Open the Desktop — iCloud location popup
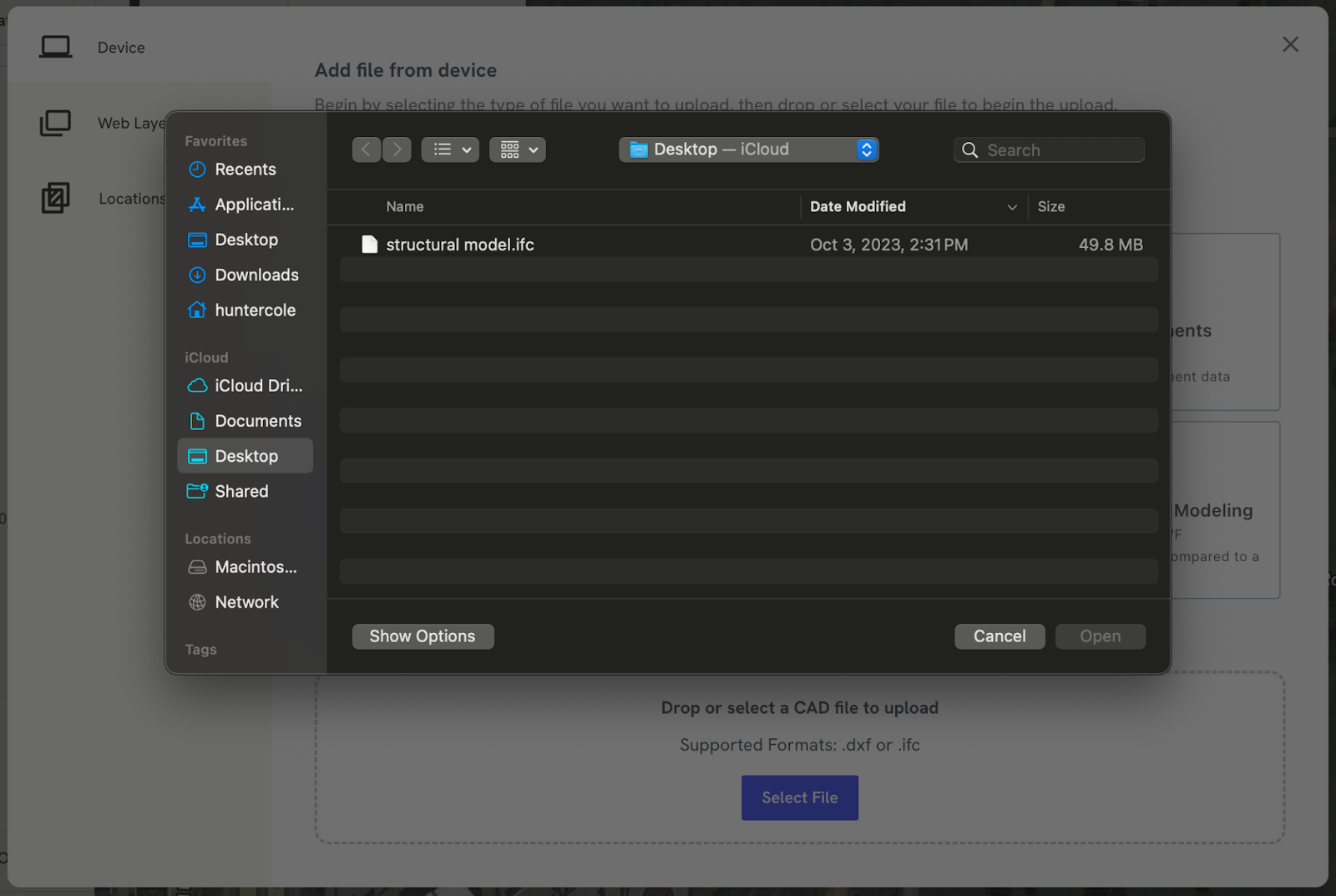The image size is (1336, 896). point(748,149)
